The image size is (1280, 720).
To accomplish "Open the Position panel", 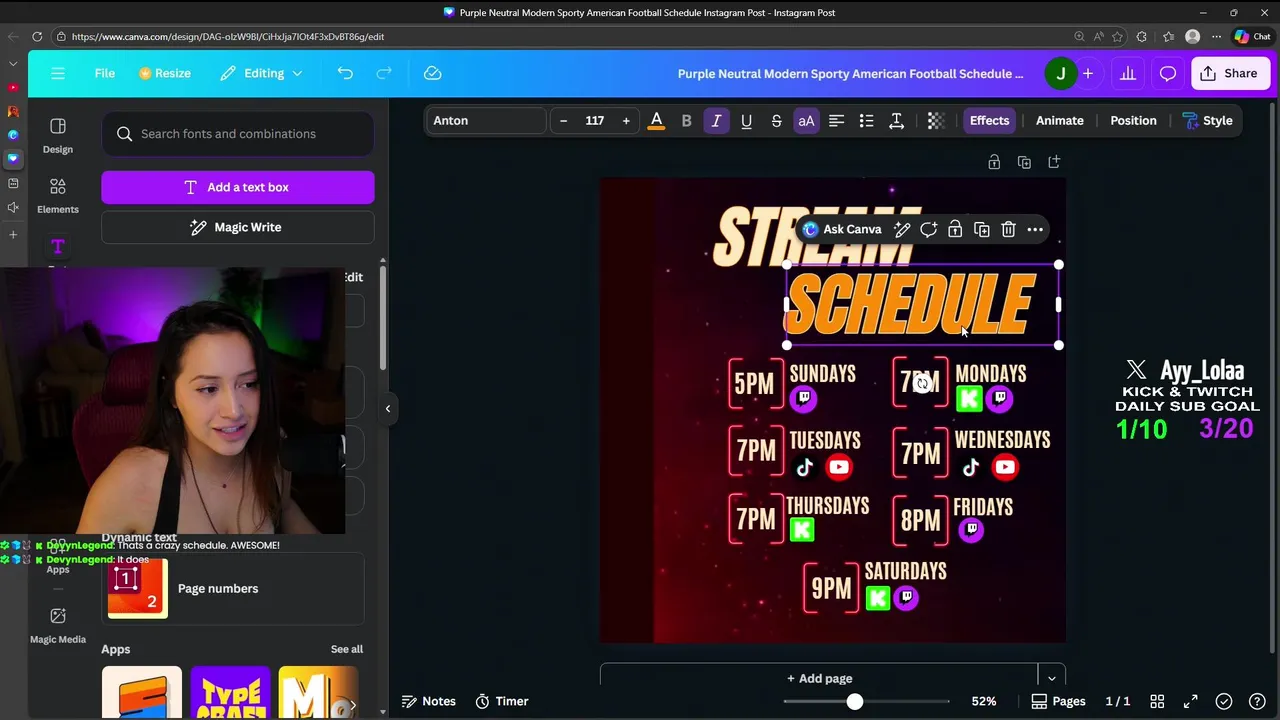I will (1133, 120).
